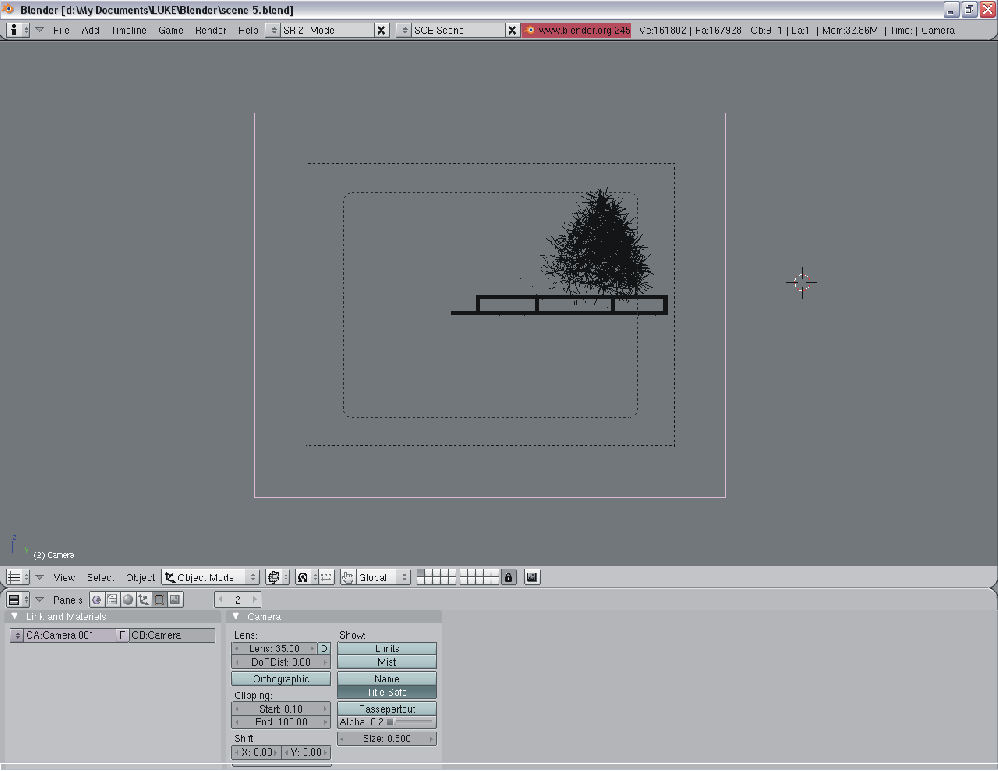
Task: Click the DoFDist value field
Action: (281, 662)
